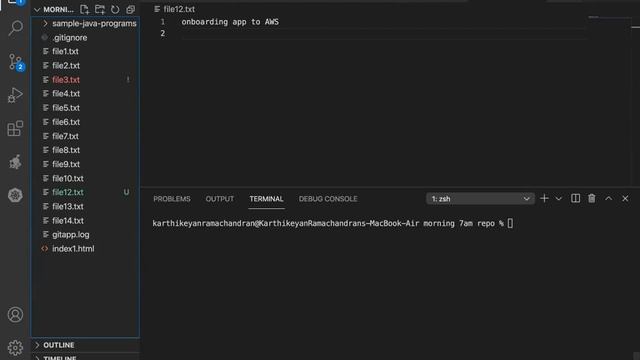Open file1.txt in the explorer

coord(85,51)
